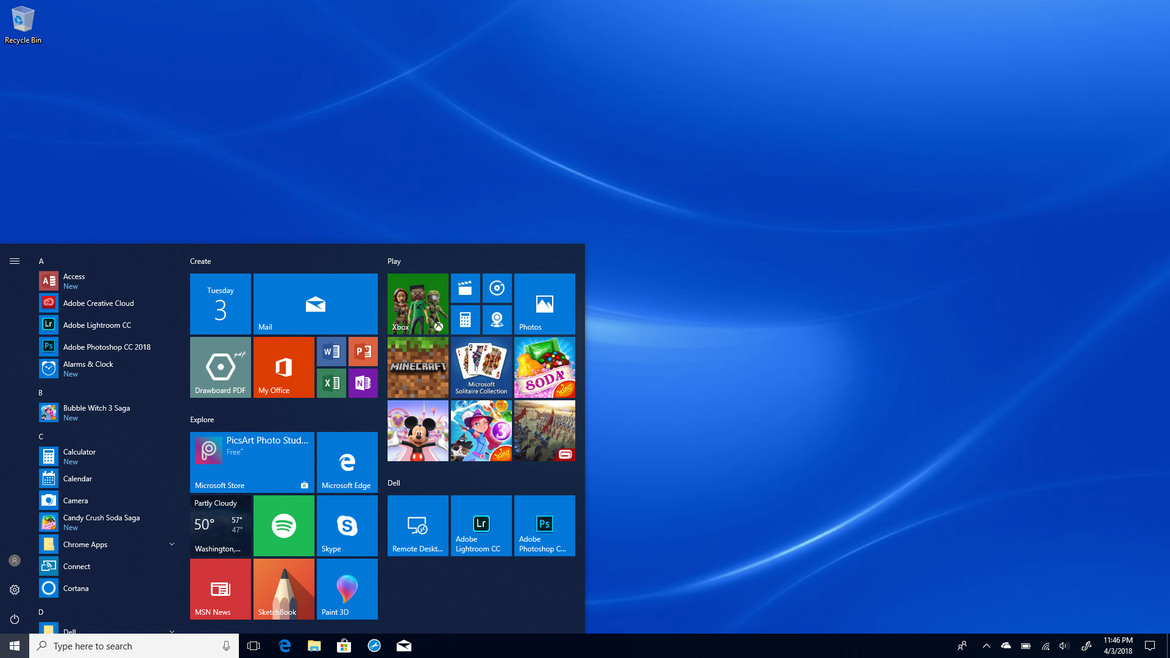Open the Adobe Lightroom CC tile in Dell group
Viewport: 1170px width, 658px height.
(x=481, y=526)
